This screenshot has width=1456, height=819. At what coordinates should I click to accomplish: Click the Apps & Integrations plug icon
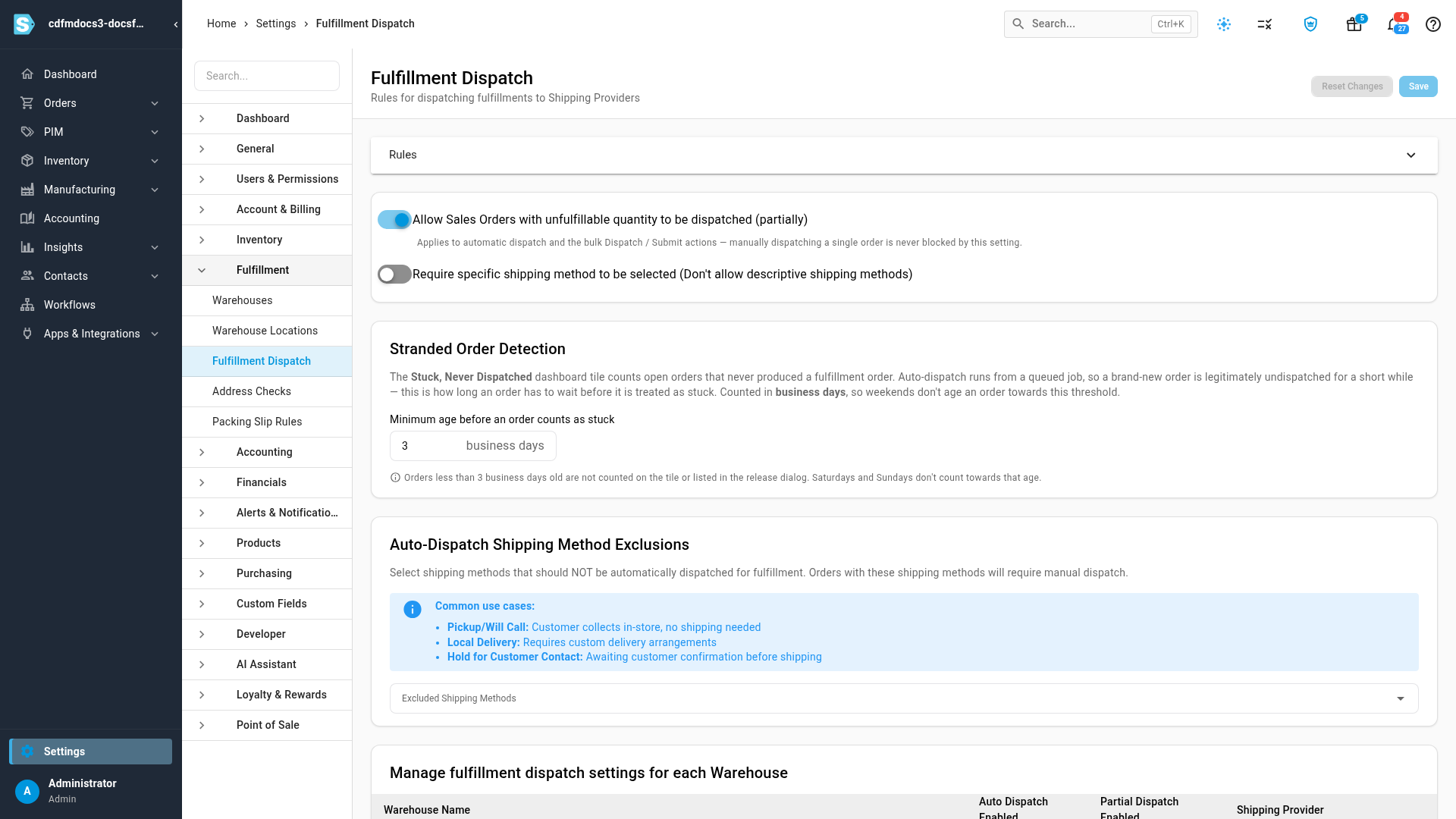pos(27,334)
